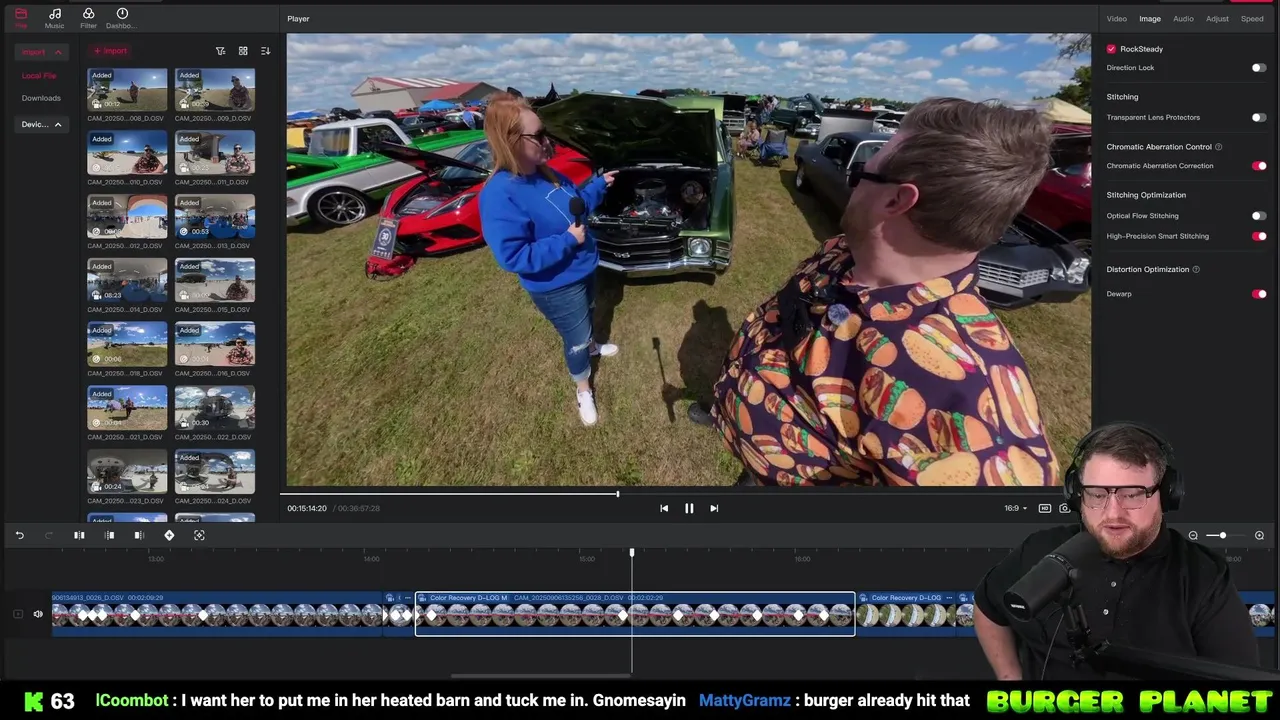Adjust the timeline zoom slider handle
The width and height of the screenshot is (1280, 720).
click(1223, 536)
